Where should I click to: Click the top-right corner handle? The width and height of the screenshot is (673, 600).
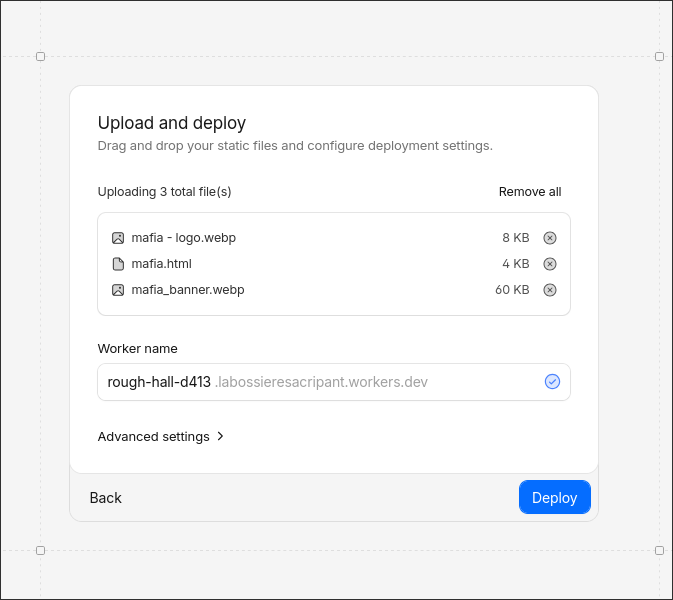coord(659,57)
